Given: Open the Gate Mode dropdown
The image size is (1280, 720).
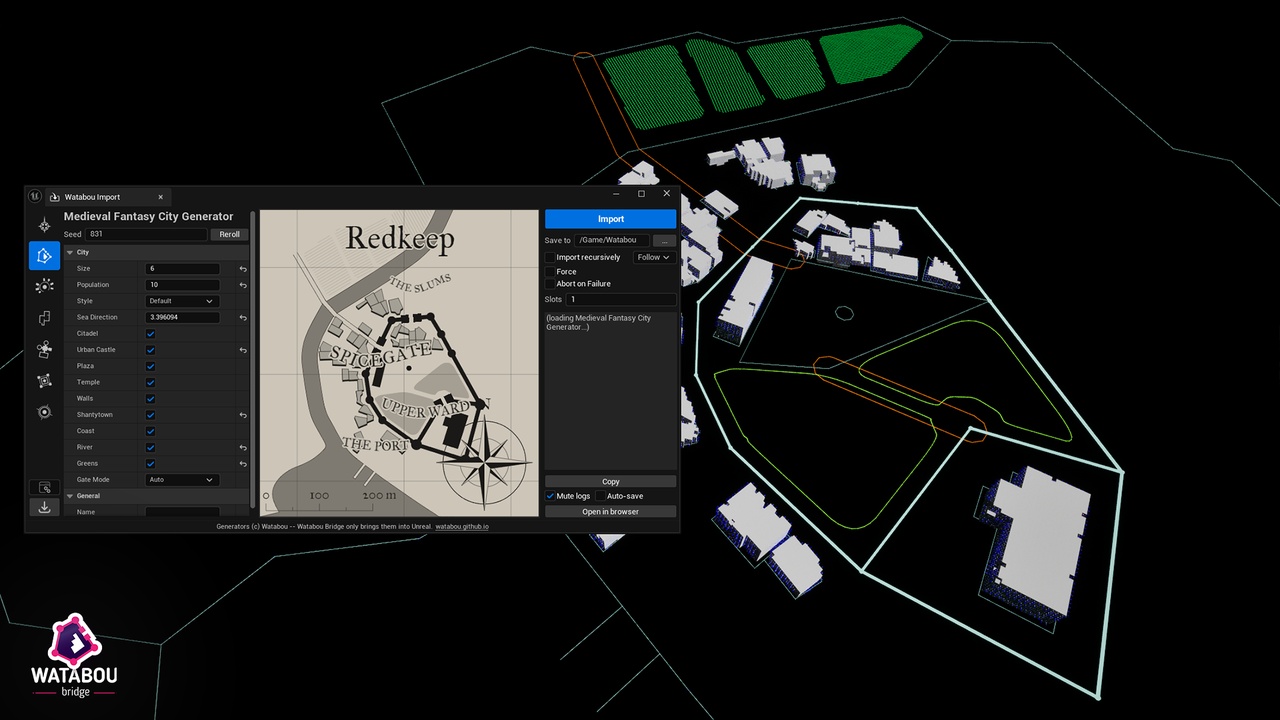Looking at the screenshot, I should (x=182, y=480).
